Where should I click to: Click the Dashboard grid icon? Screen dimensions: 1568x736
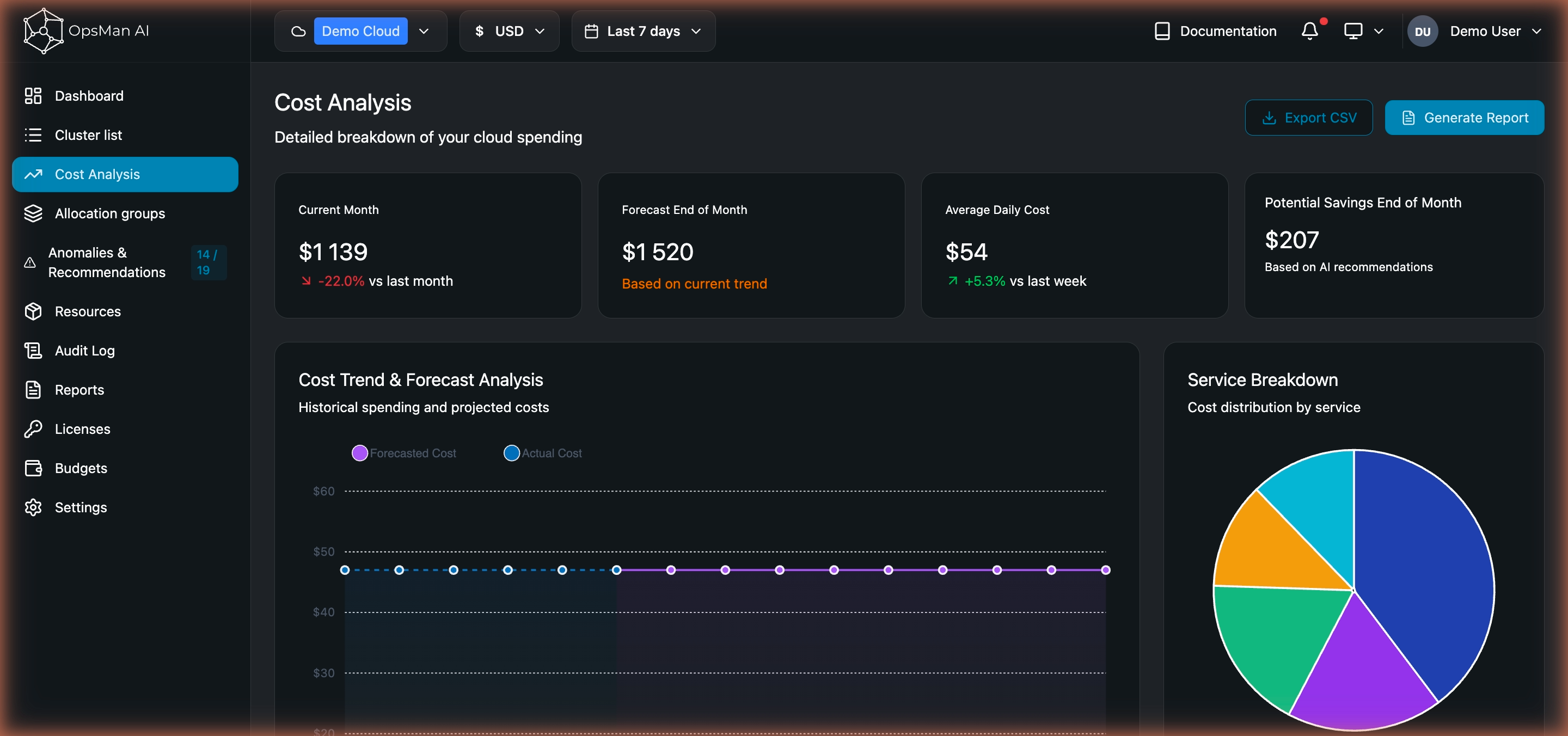pyautogui.click(x=33, y=96)
